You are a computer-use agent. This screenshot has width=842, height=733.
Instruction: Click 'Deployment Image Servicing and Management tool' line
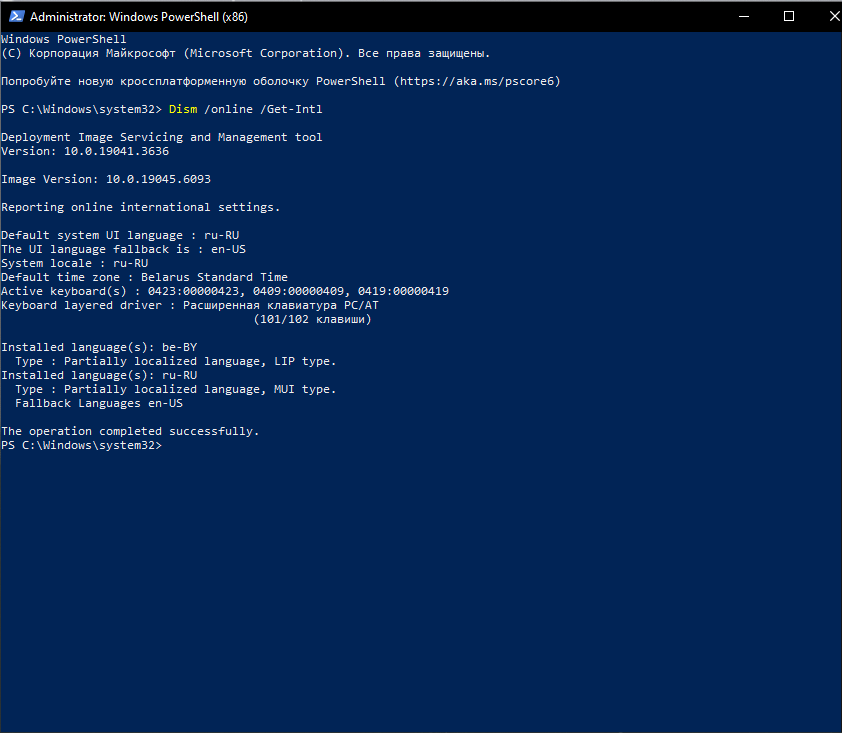(x=162, y=137)
